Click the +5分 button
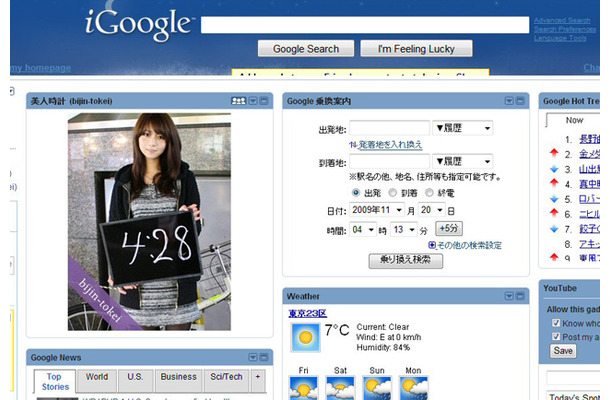This screenshot has width=610, height=400. pyautogui.click(x=449, y=228)
